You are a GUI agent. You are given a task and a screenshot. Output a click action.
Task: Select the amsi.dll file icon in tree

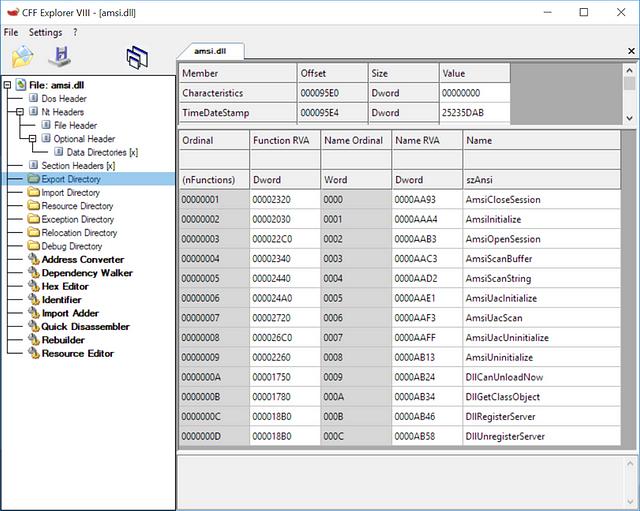pos(21,85)
